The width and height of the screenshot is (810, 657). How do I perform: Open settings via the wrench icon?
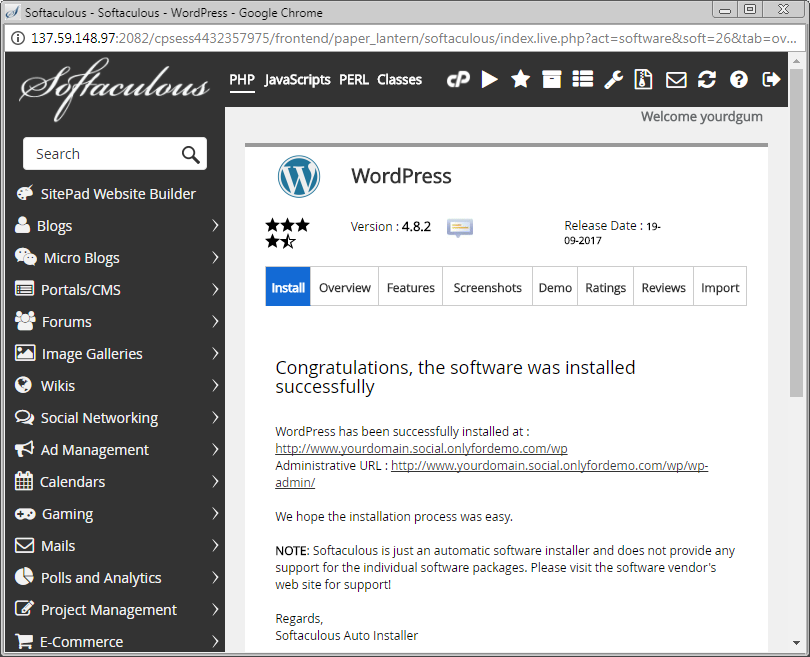click(614, 80)
